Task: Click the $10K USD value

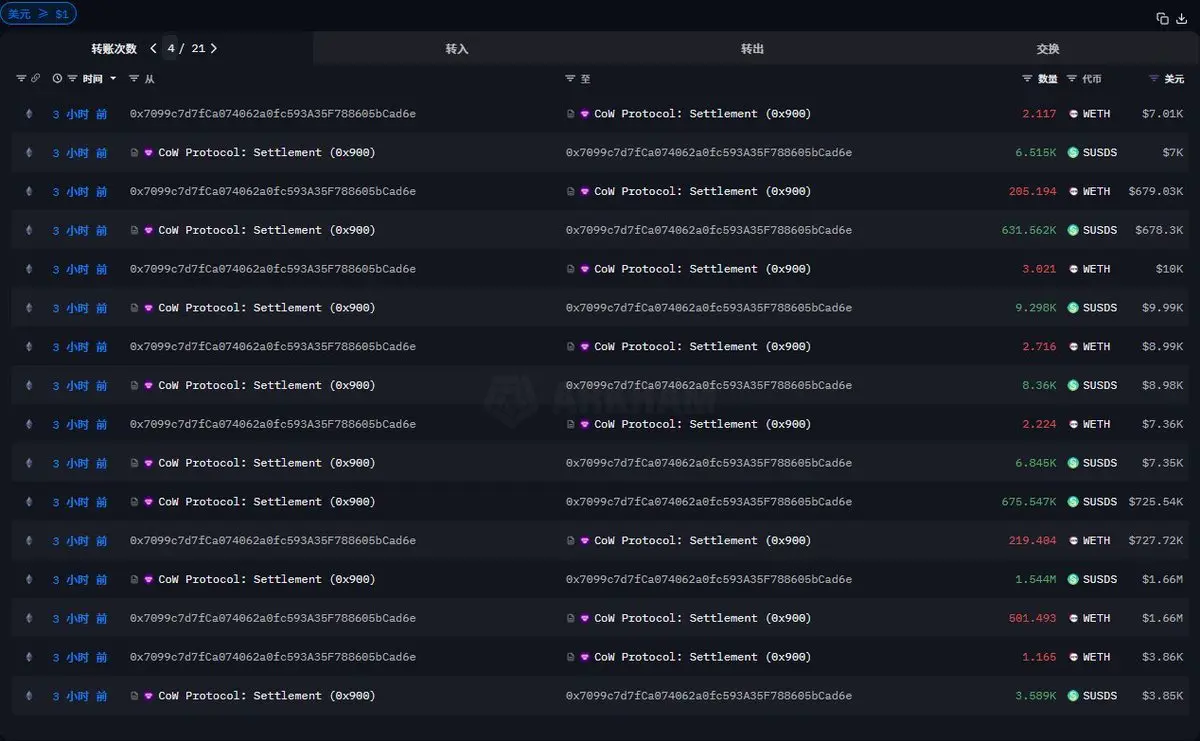Action: [x=1170, y=269]
